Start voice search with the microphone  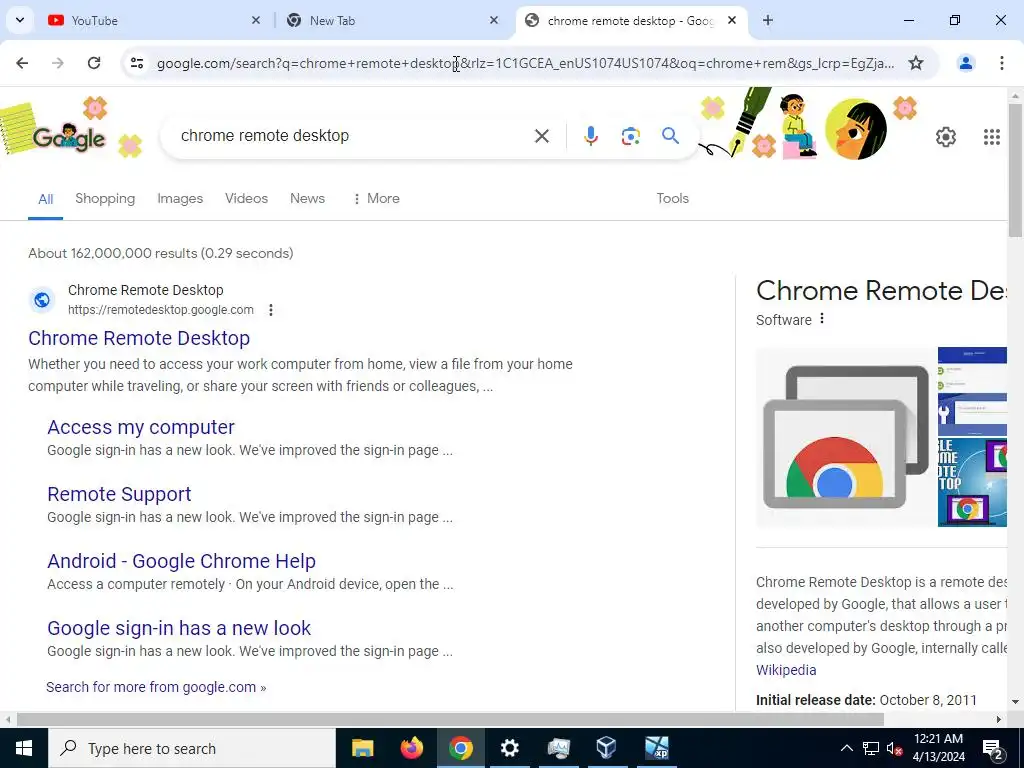pyautogui.click(x=590, y=136)
